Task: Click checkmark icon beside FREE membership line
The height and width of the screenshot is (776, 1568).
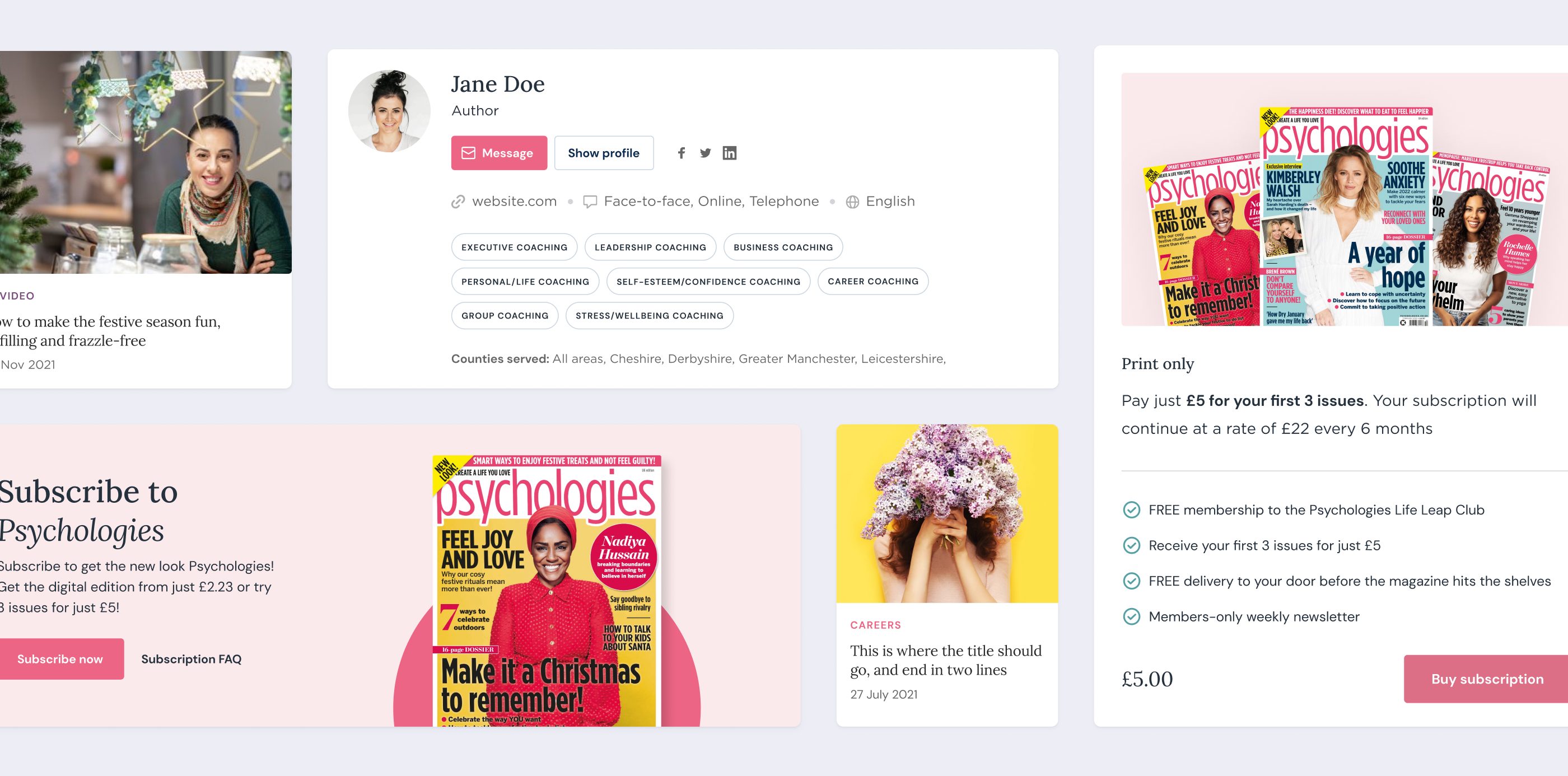Action: 1131,510
